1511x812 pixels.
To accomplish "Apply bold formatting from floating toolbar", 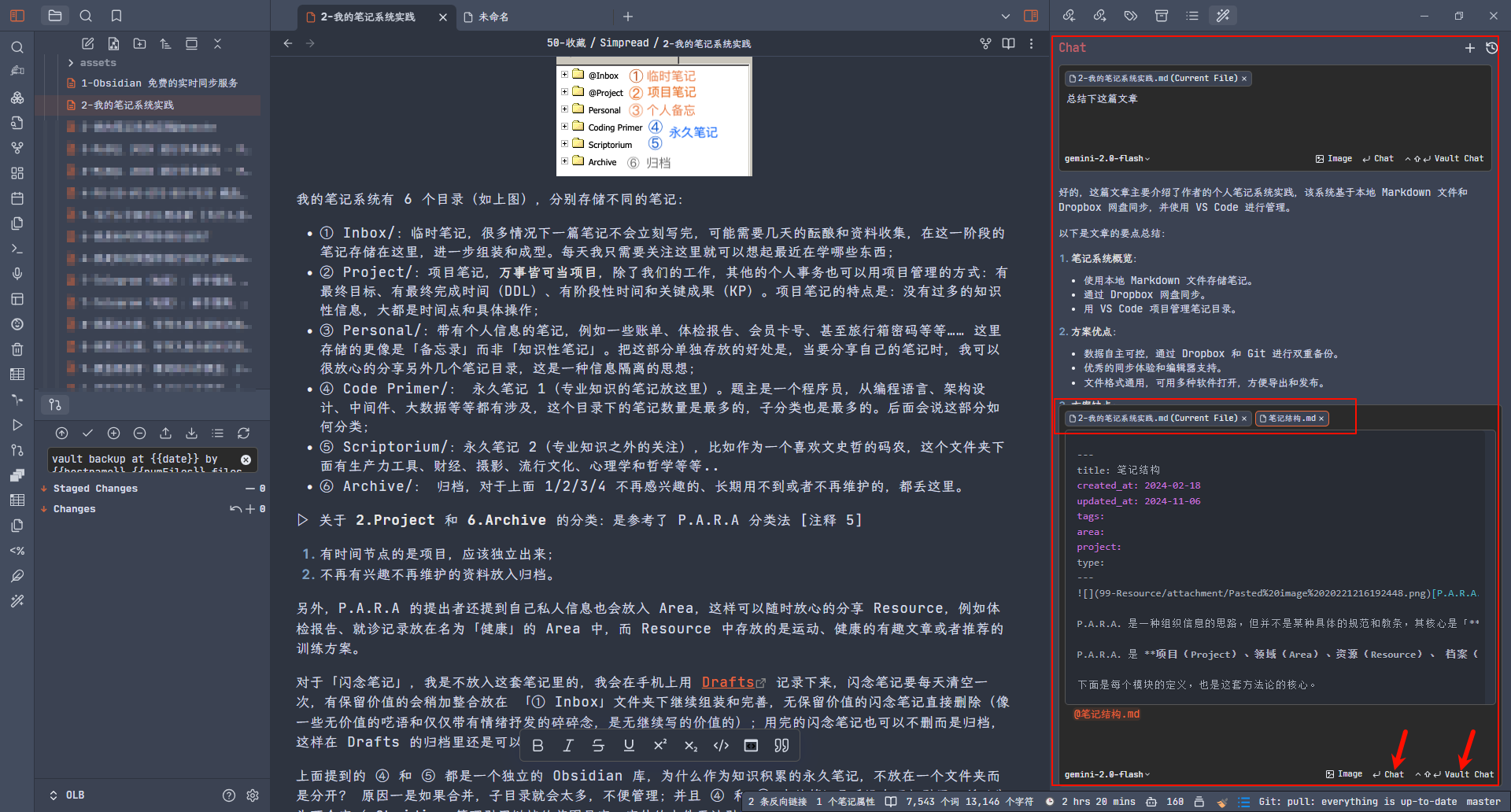I will 538,745.
